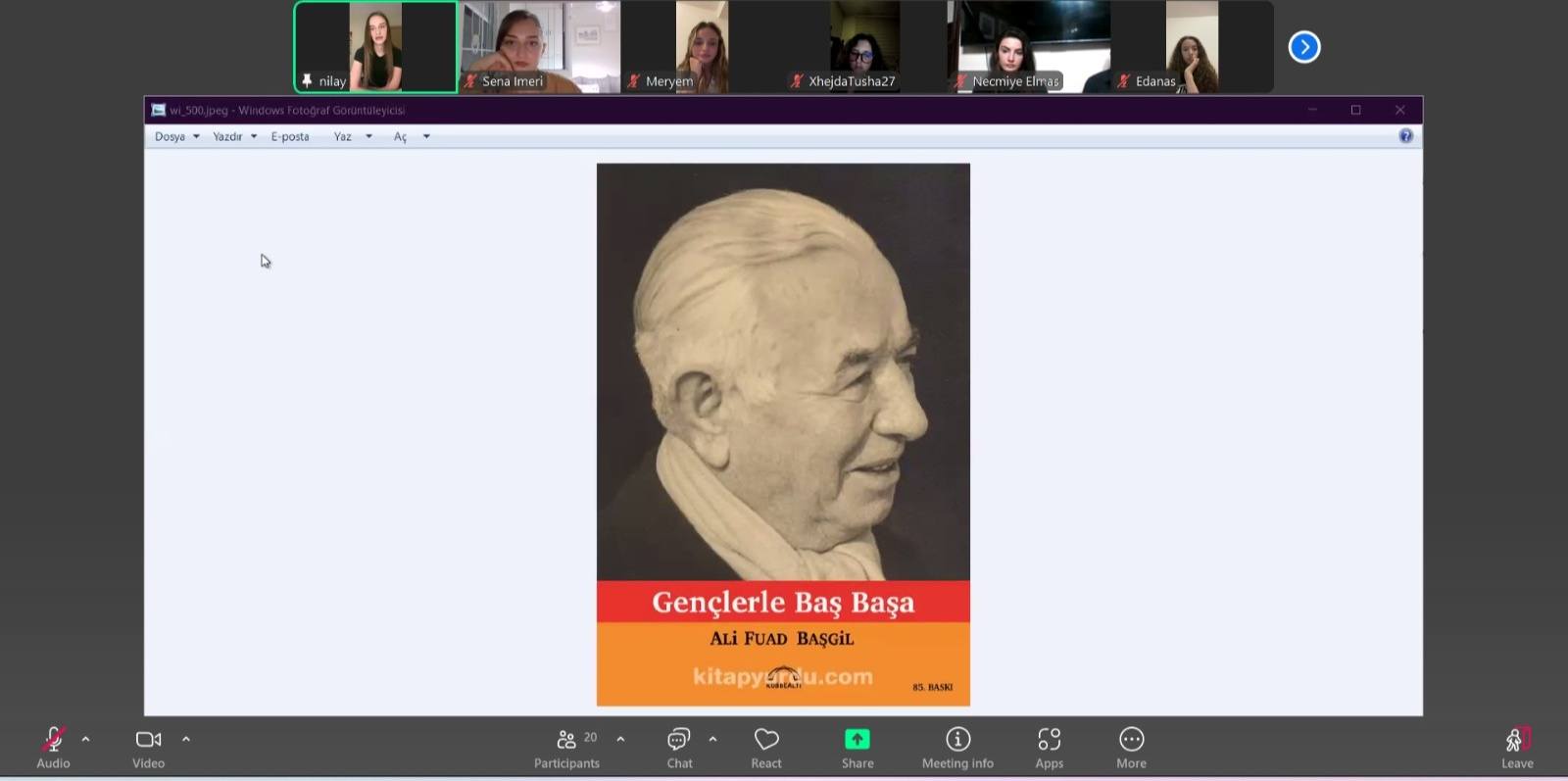This screenshot has height=781, width=1568.
Task: Open the Yazdır menu
Action: (234, 137)
